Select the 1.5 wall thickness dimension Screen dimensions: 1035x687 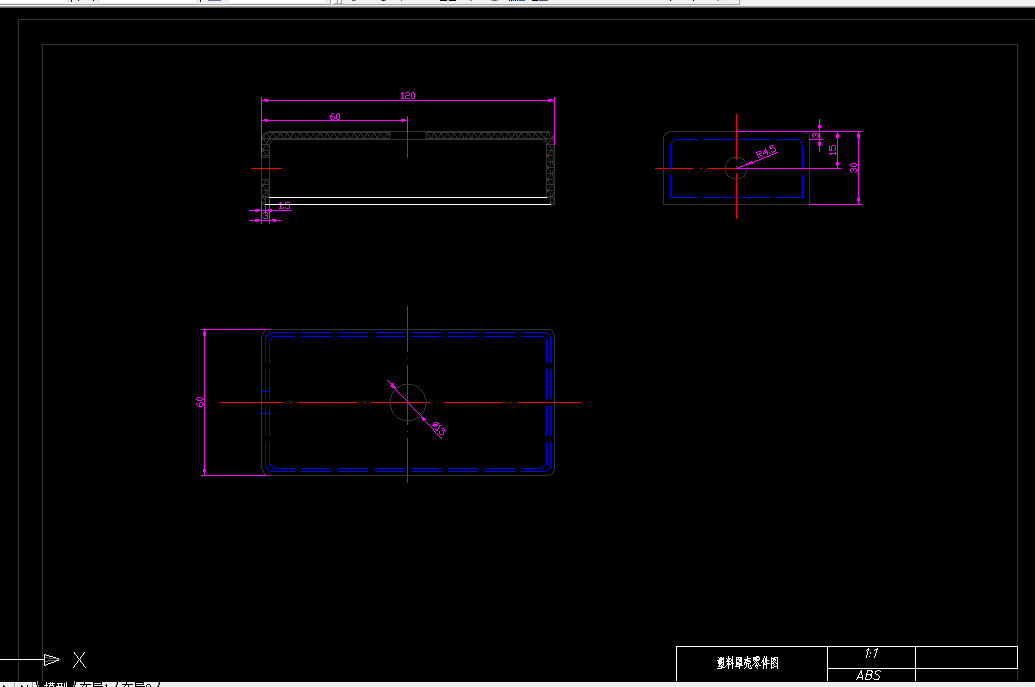[284, 206]
